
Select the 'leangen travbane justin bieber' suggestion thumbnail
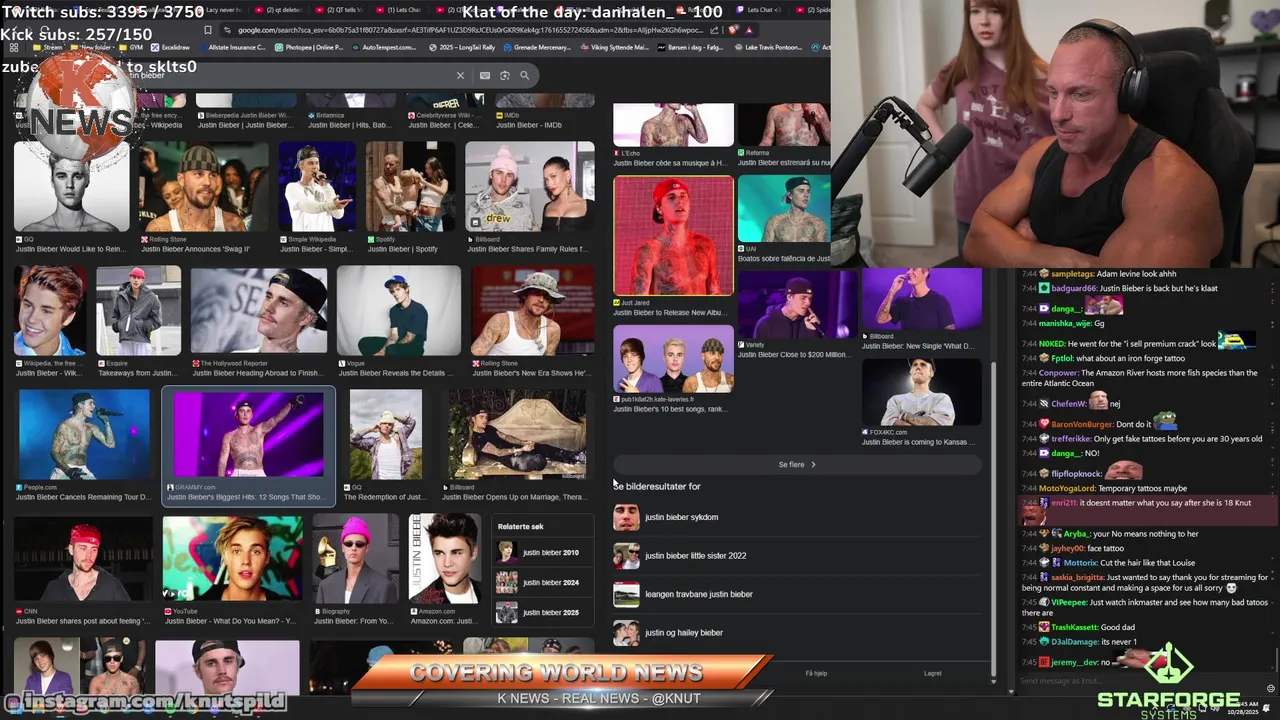tap(626, 594)
